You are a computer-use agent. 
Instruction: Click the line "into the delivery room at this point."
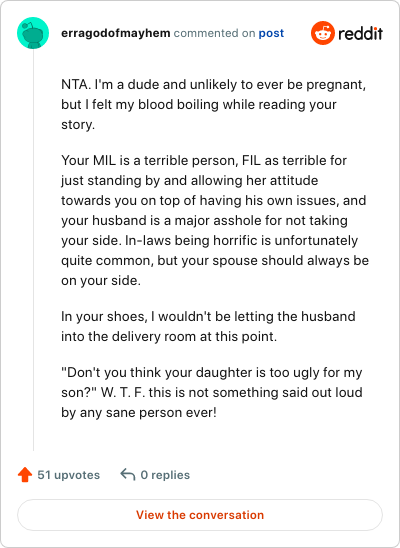[x=169, y=337]
